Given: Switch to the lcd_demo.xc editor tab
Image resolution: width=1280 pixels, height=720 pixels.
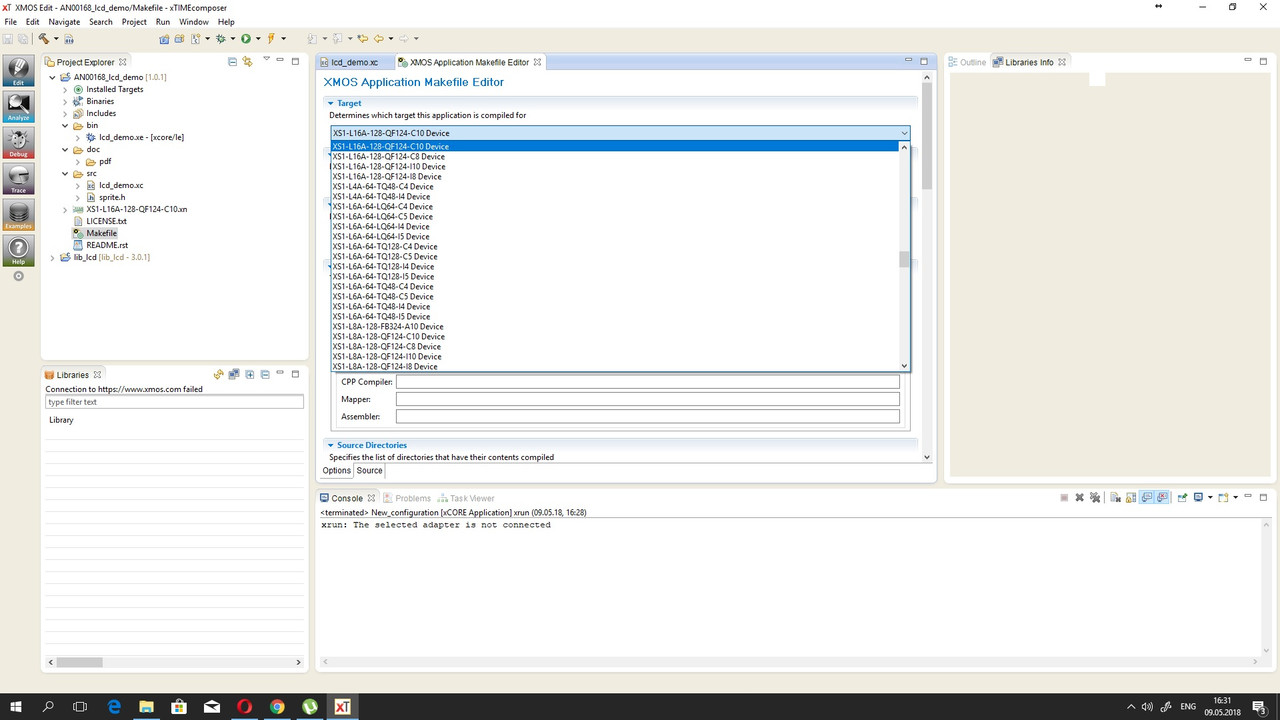Looking at the screenshot, I should click(x=355, y=62).
